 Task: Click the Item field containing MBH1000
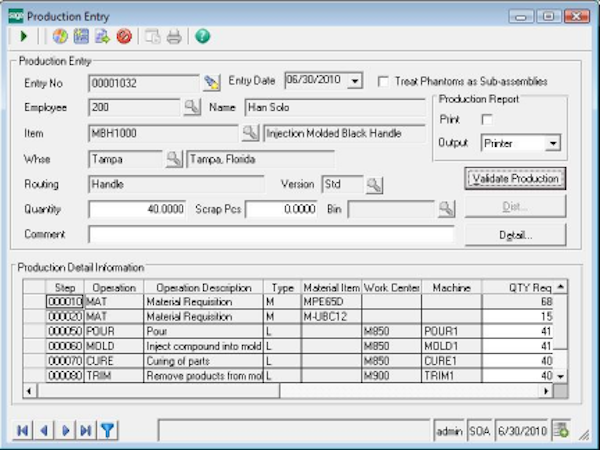[x=163, y=133]
